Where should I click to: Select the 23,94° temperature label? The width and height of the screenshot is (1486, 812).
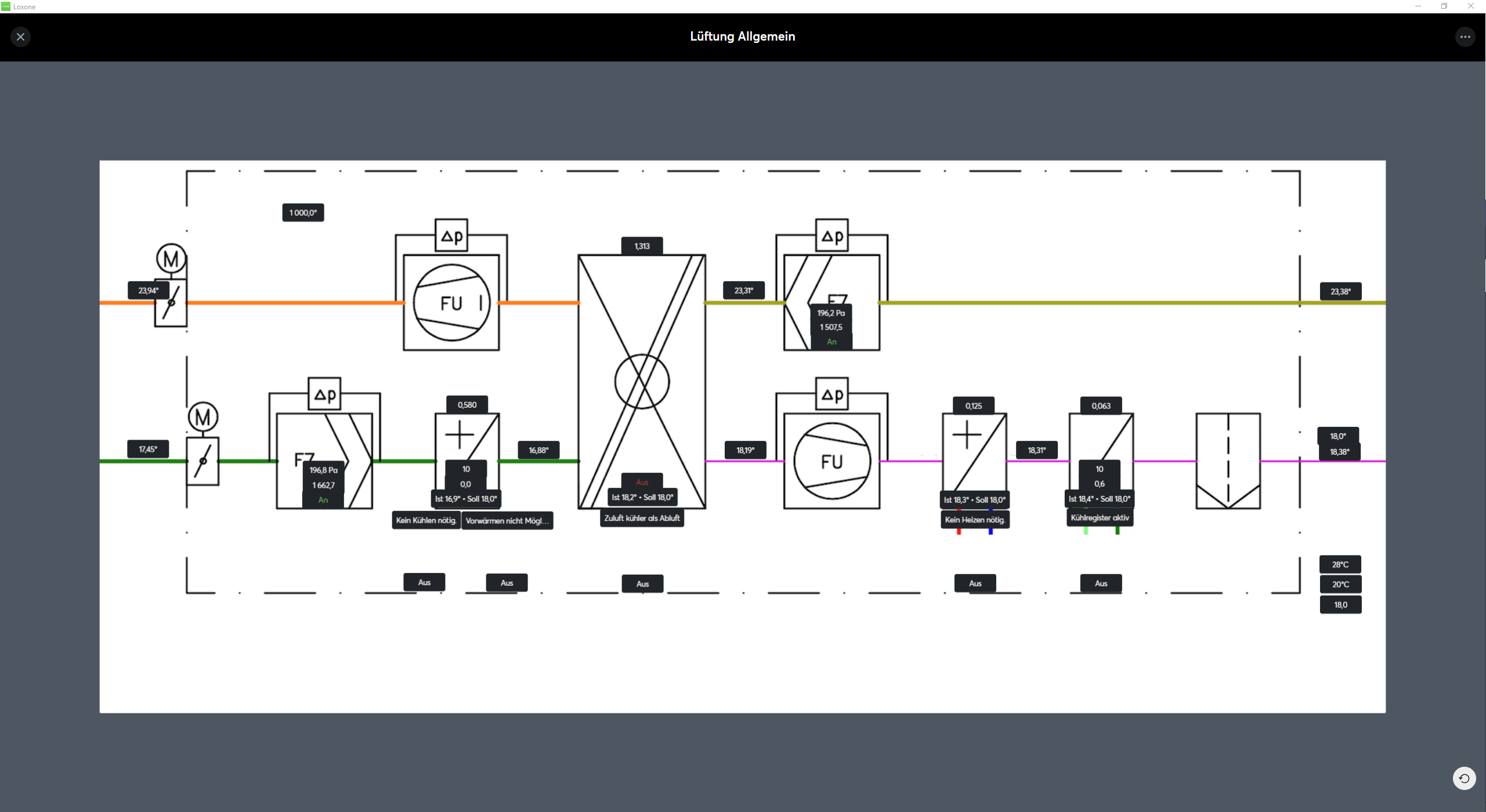(x=148, y=291)
